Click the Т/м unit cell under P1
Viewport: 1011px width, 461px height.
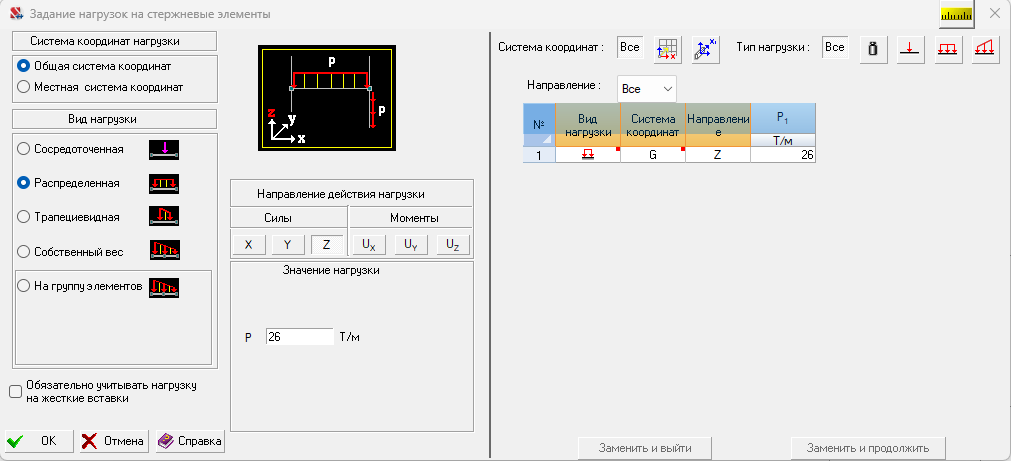click(783, 140)
